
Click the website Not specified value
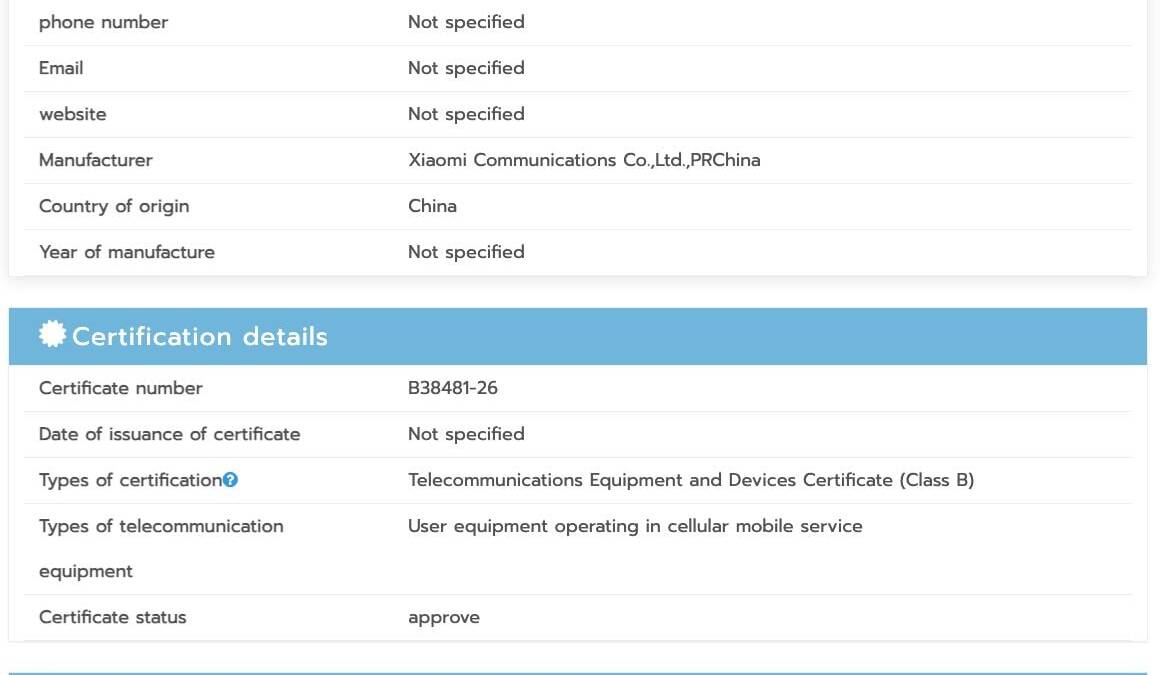[x=466, y=114]
